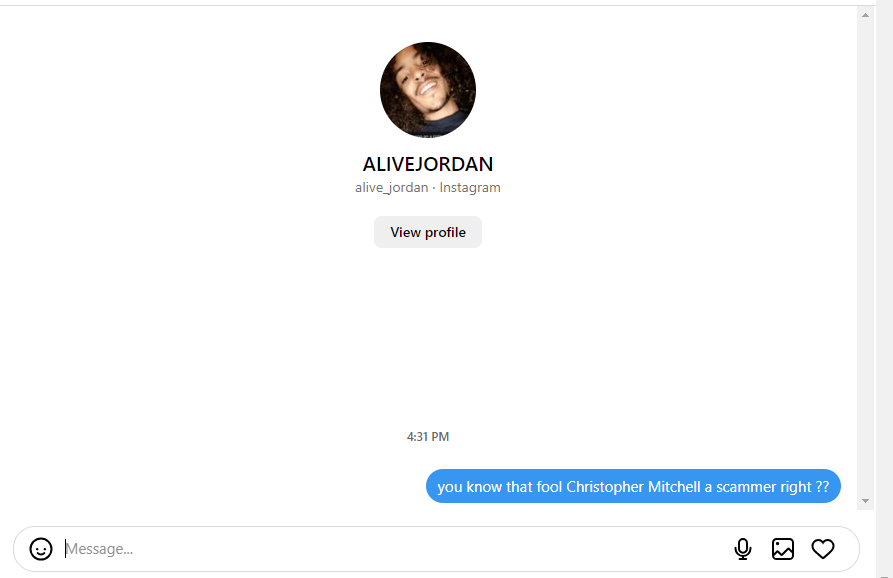Click the chat scrollbar down arrow
Screen dimensions: 893x578
866,501
